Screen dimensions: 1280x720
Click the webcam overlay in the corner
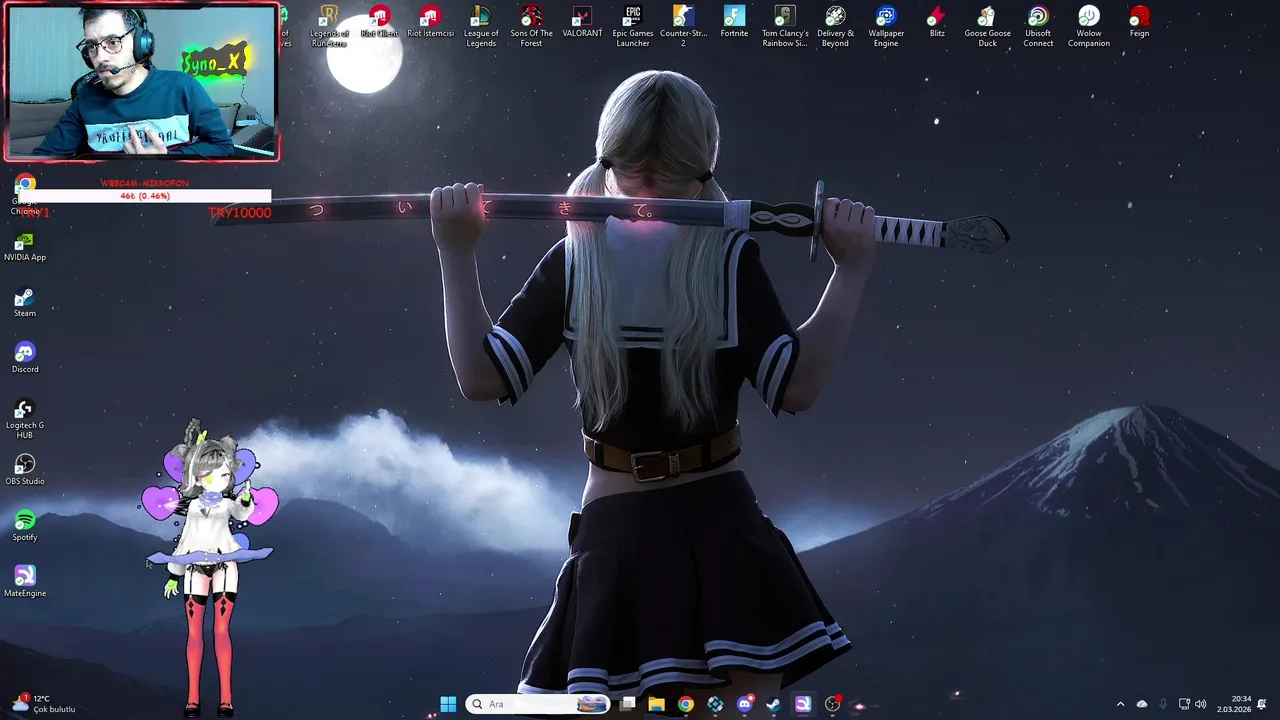pos(141,82)
